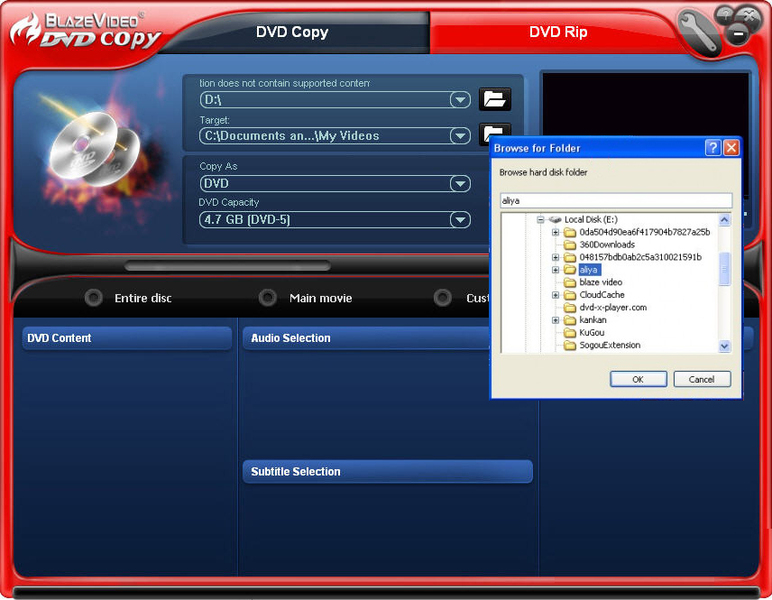
Task: Click the progress slider bar
Action: point(227,266)
